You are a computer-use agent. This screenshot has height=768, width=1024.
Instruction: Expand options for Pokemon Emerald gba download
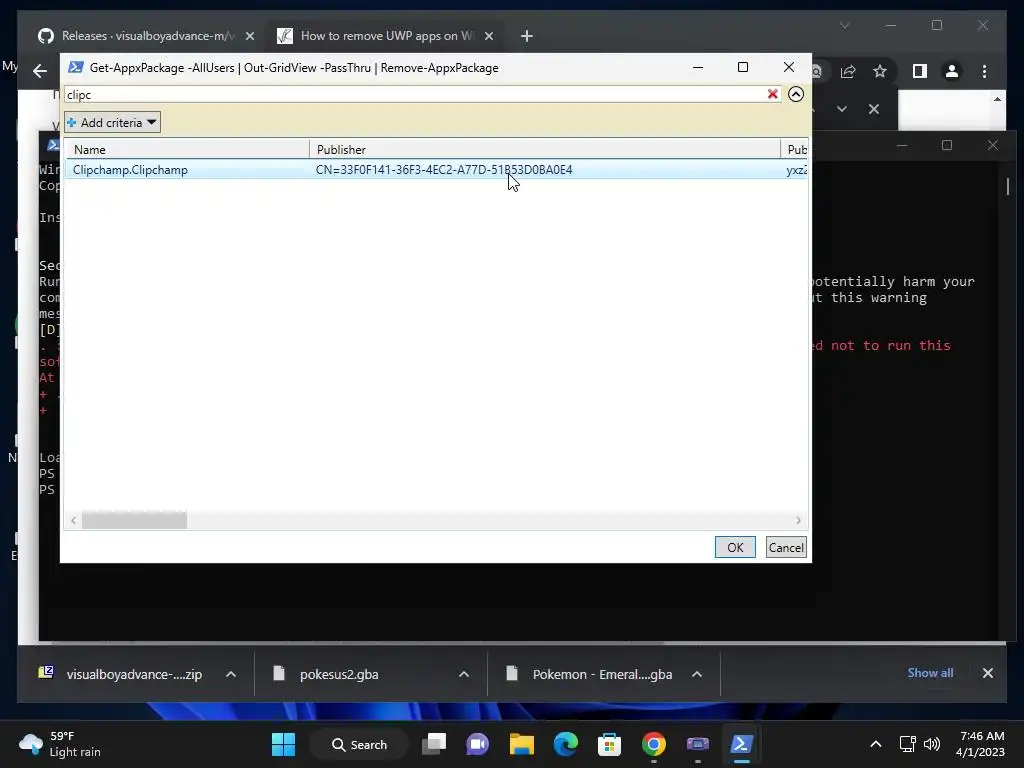697,674
